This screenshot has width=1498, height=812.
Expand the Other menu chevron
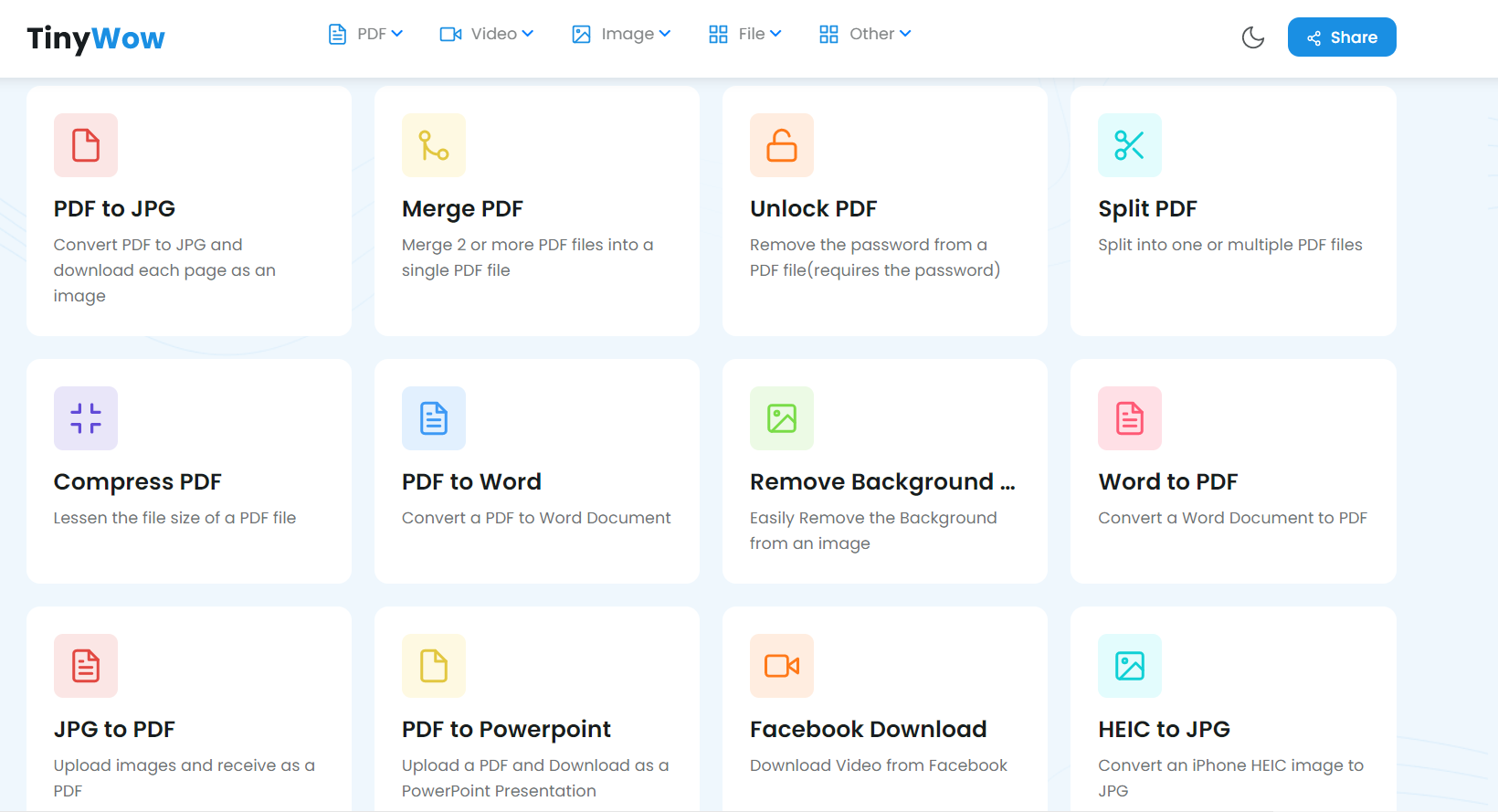905,34
